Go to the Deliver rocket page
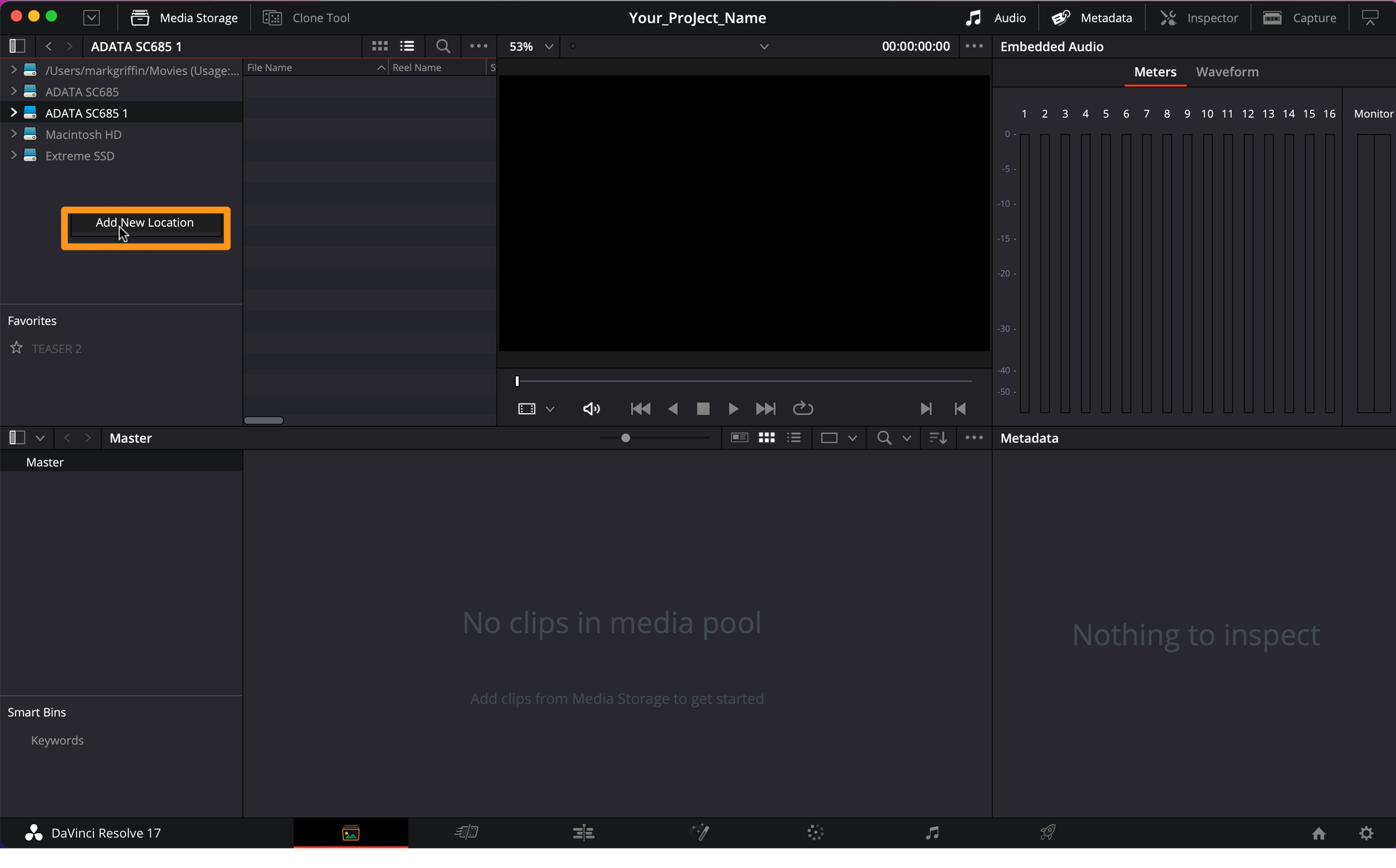 (1048, 832)
